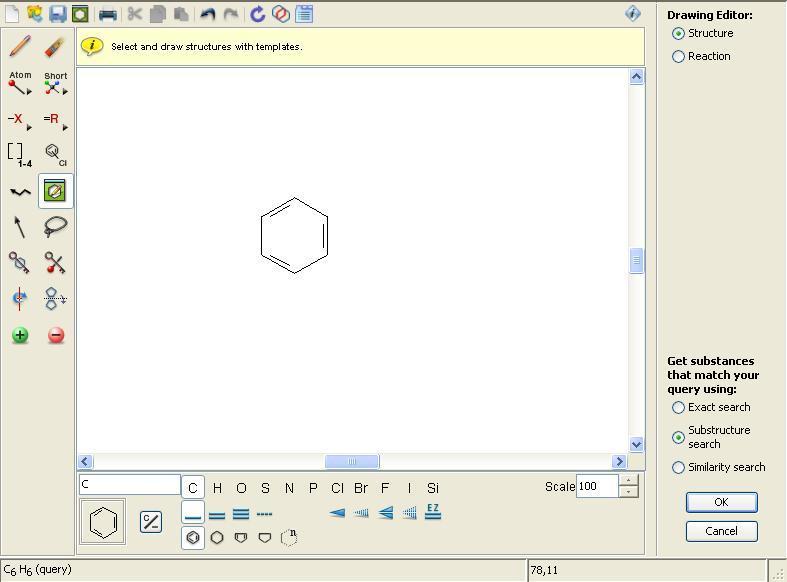Decrease Scale with the down stepper
Screen dimensions: 787x582
[x=628, y=492]
